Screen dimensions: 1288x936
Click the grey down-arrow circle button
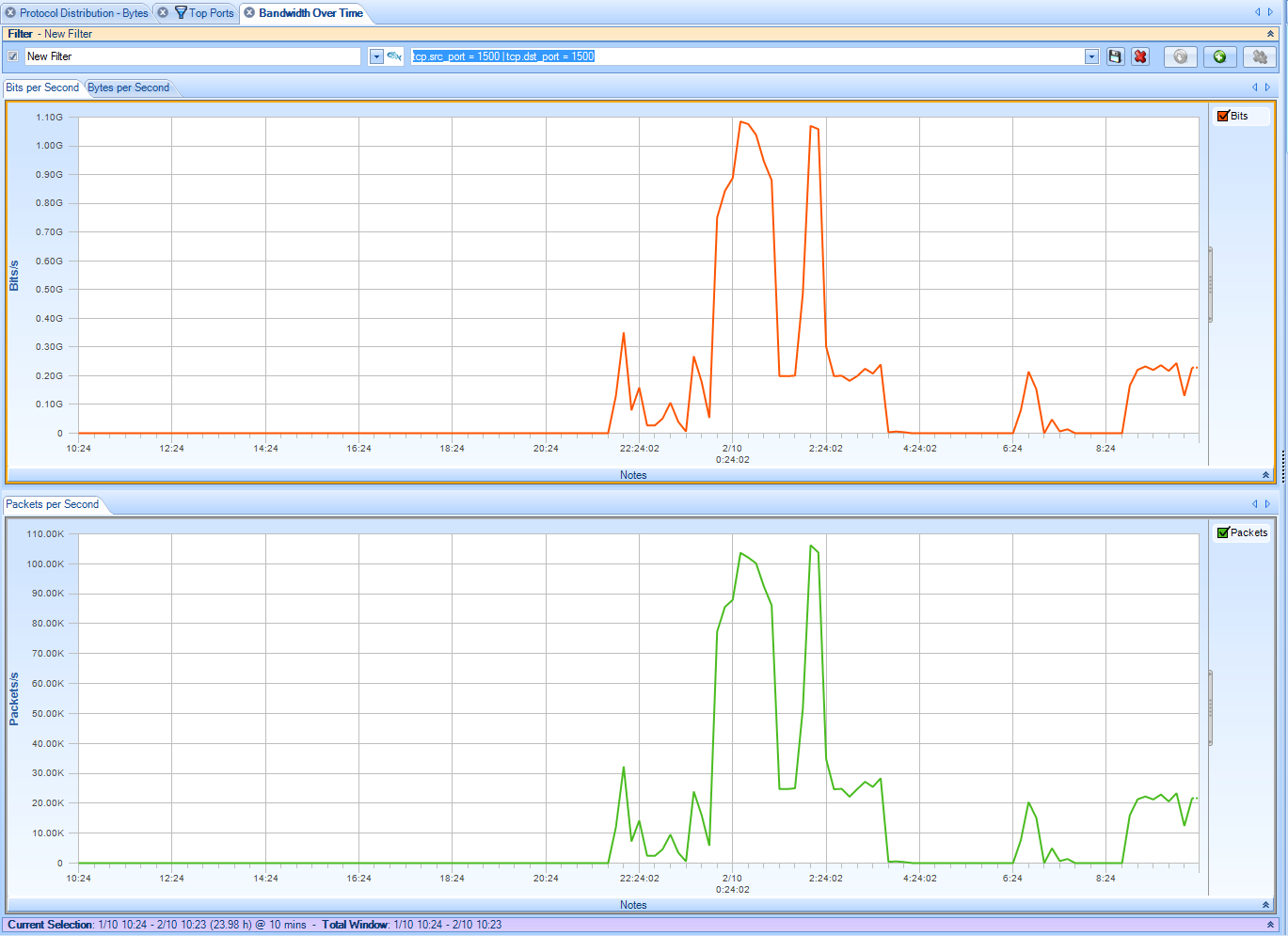pos(1181,56)
